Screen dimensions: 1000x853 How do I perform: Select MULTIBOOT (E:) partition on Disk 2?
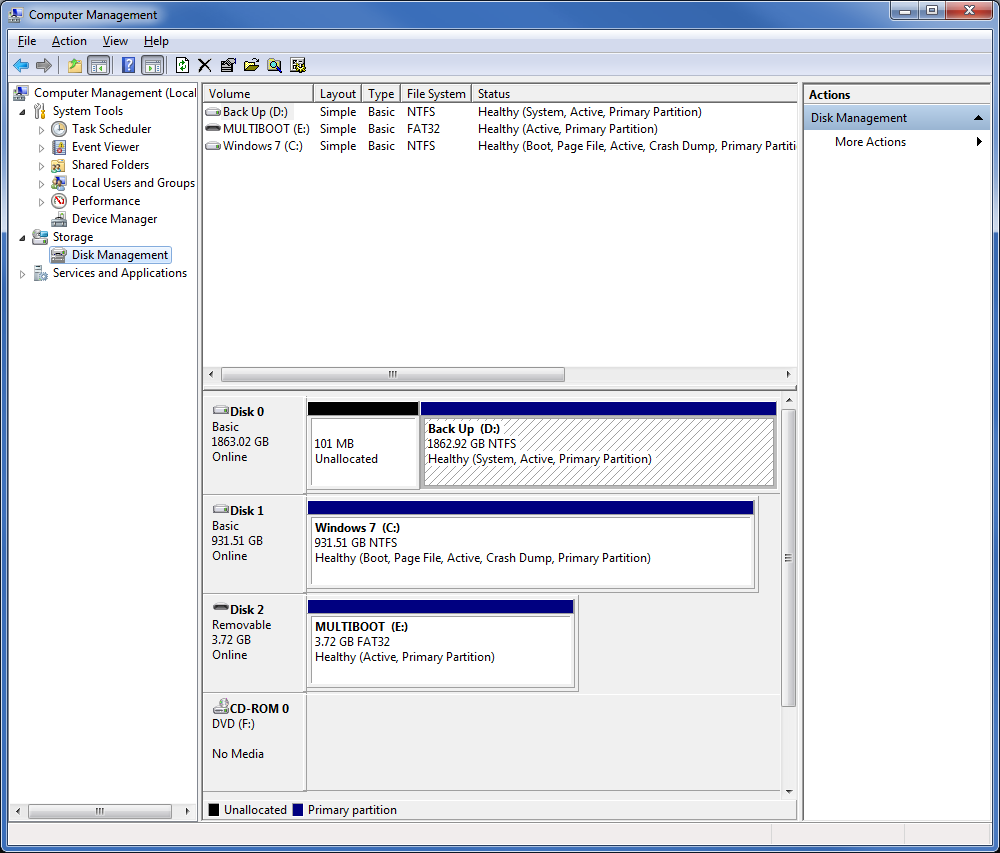point(441,649)
